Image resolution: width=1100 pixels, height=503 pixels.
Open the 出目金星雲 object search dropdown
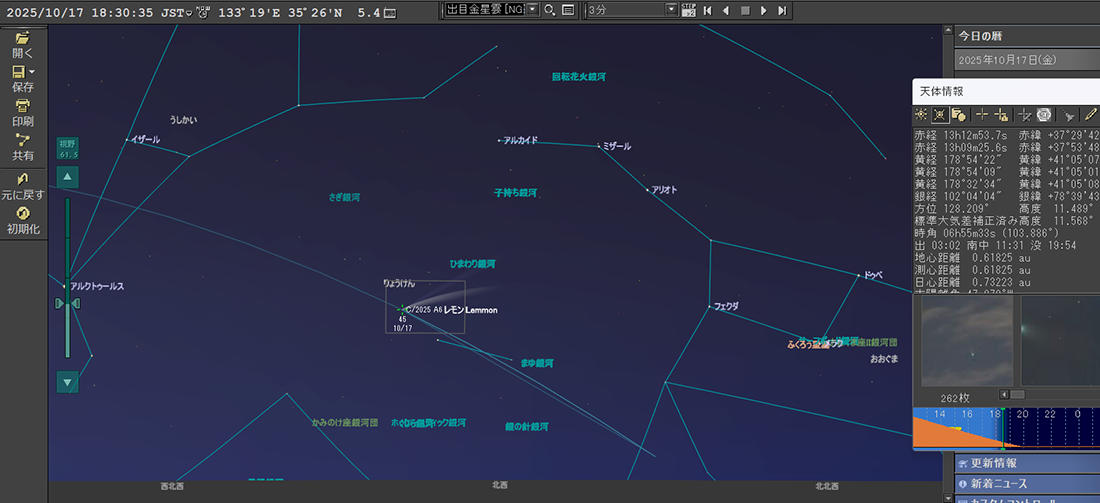(533, 10)
